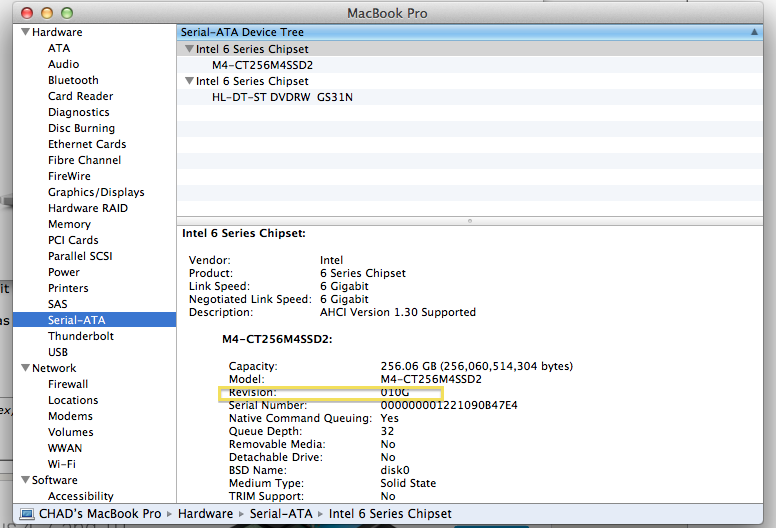Screen dimensions: 776x528
Task: Select WWAN under Network
Action: pyautogui.click(x=65, y=448)
